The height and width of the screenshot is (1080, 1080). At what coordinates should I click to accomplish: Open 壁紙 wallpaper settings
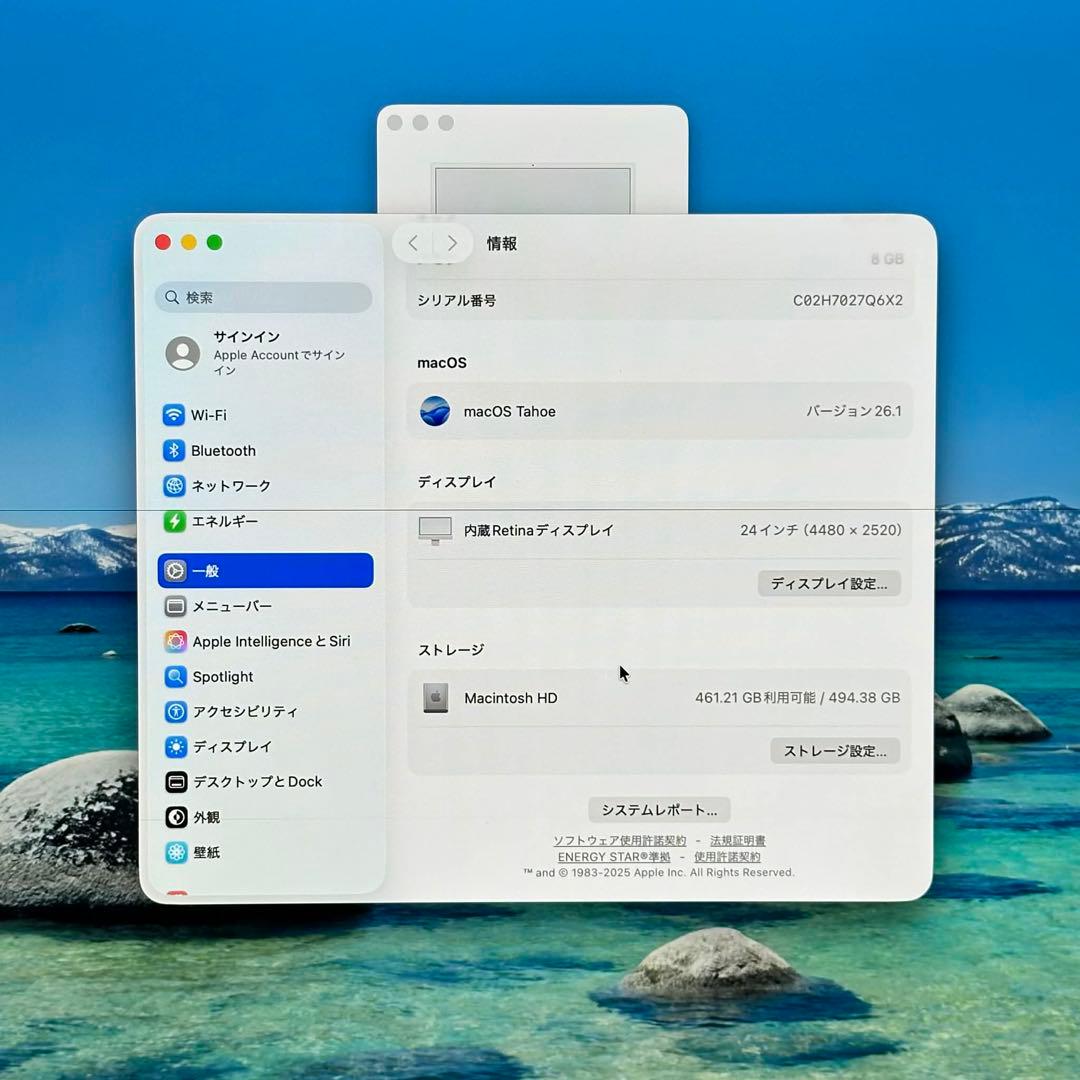click(177, 852)
